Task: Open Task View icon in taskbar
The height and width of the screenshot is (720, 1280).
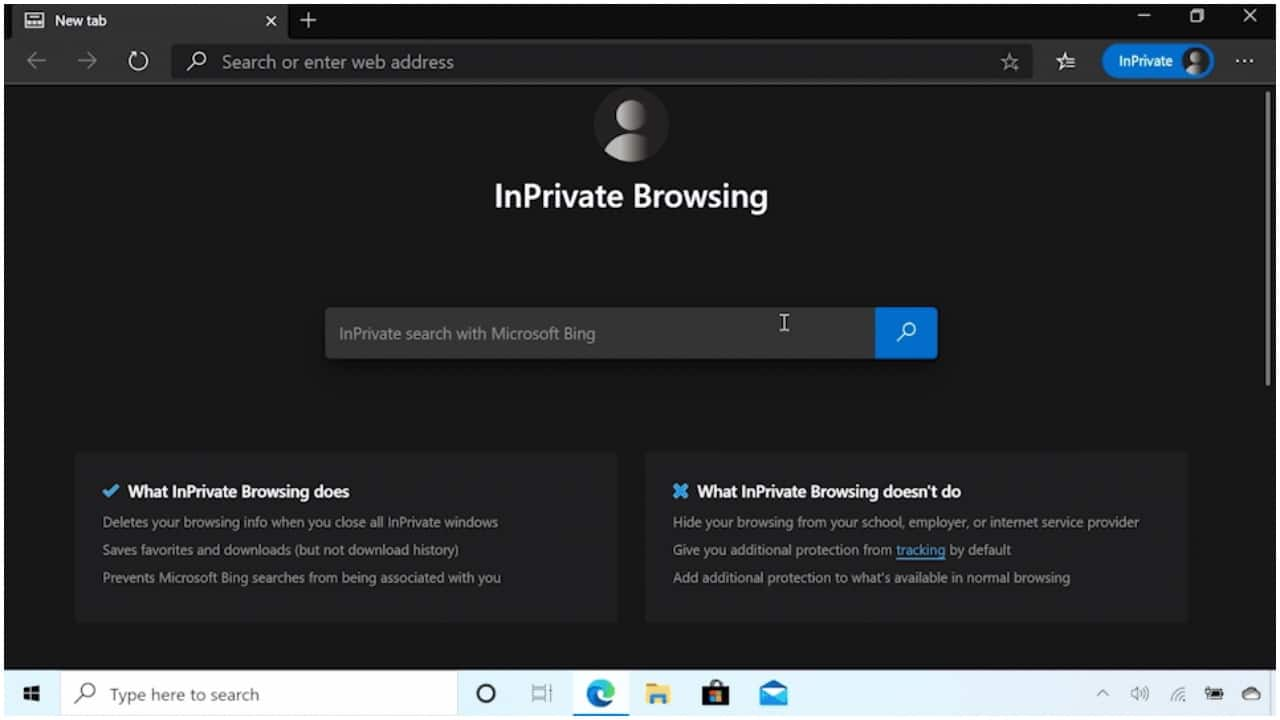Action: point(541,693)
